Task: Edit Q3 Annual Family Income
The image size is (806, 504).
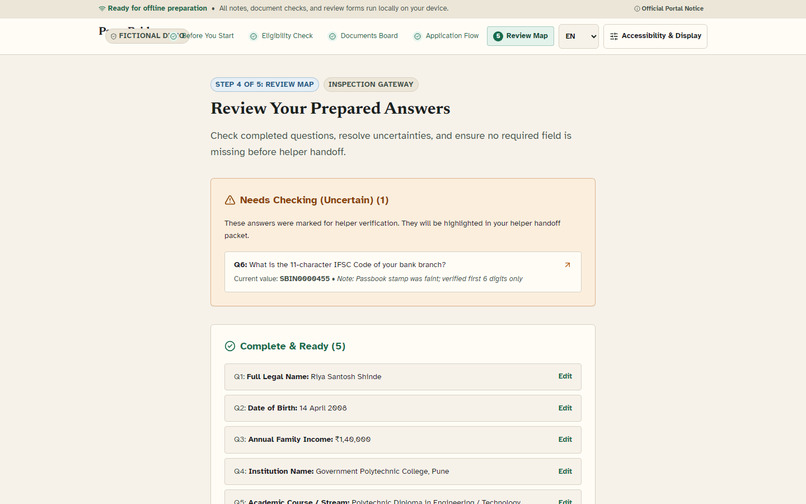Action: 565,440
